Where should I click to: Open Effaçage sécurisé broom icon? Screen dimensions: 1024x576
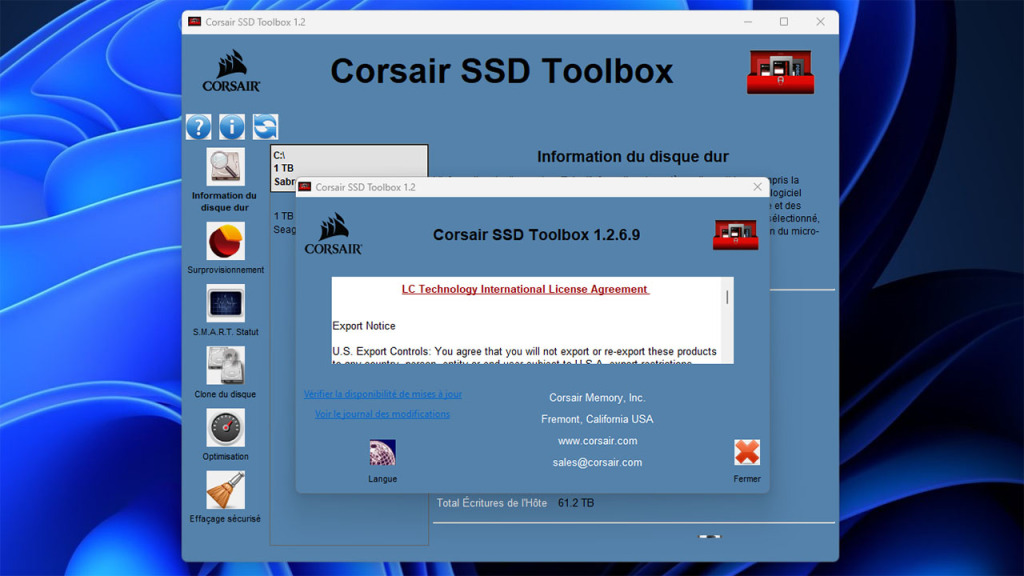click(x=225, y=490)
